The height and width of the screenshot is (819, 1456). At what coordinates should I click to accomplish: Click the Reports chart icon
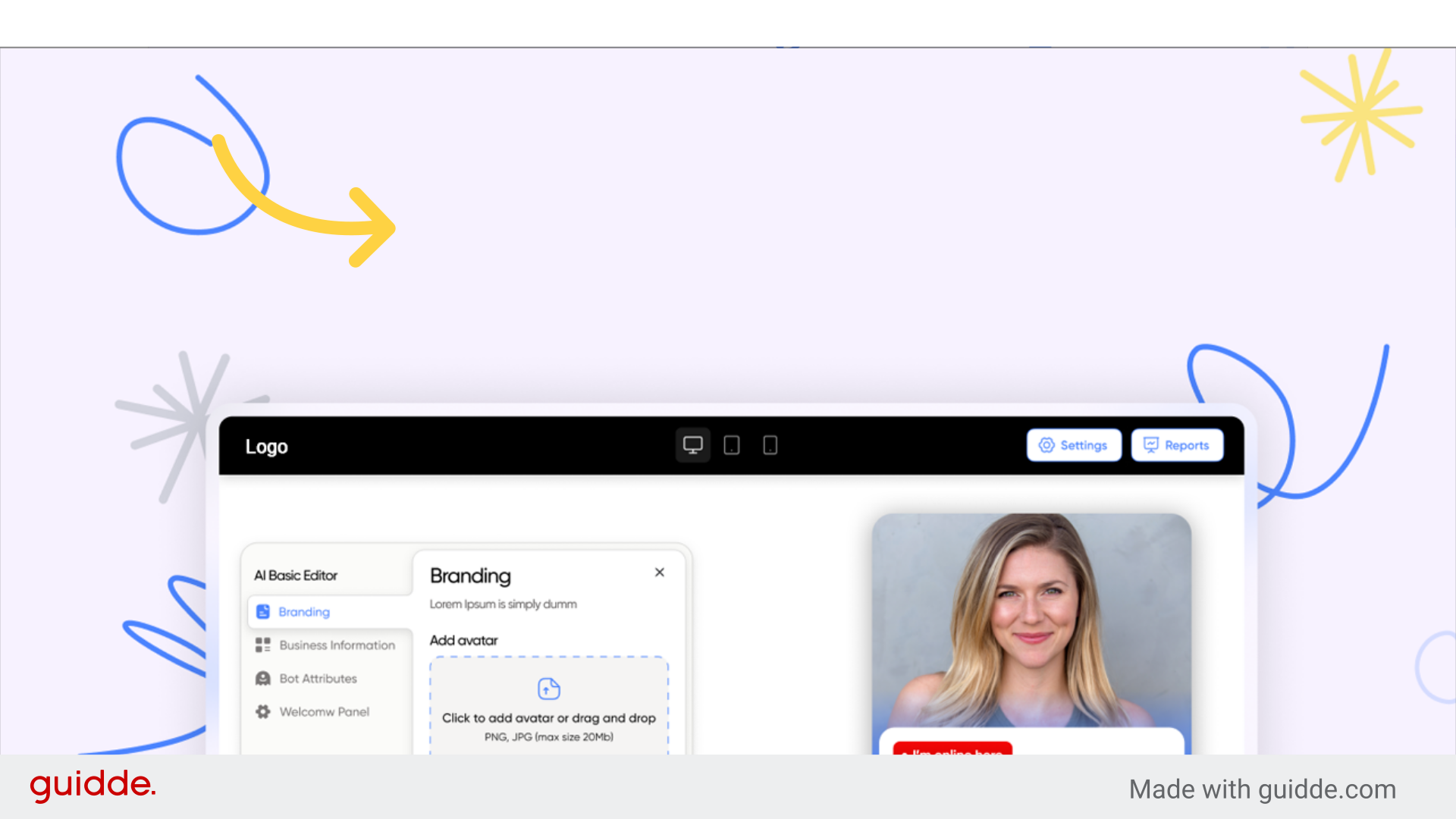pyautogui.click(x=1150, y=445)
